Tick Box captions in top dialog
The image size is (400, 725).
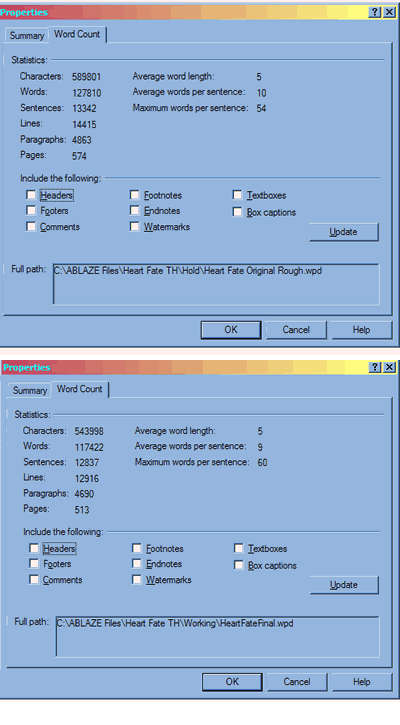(237, 212)
